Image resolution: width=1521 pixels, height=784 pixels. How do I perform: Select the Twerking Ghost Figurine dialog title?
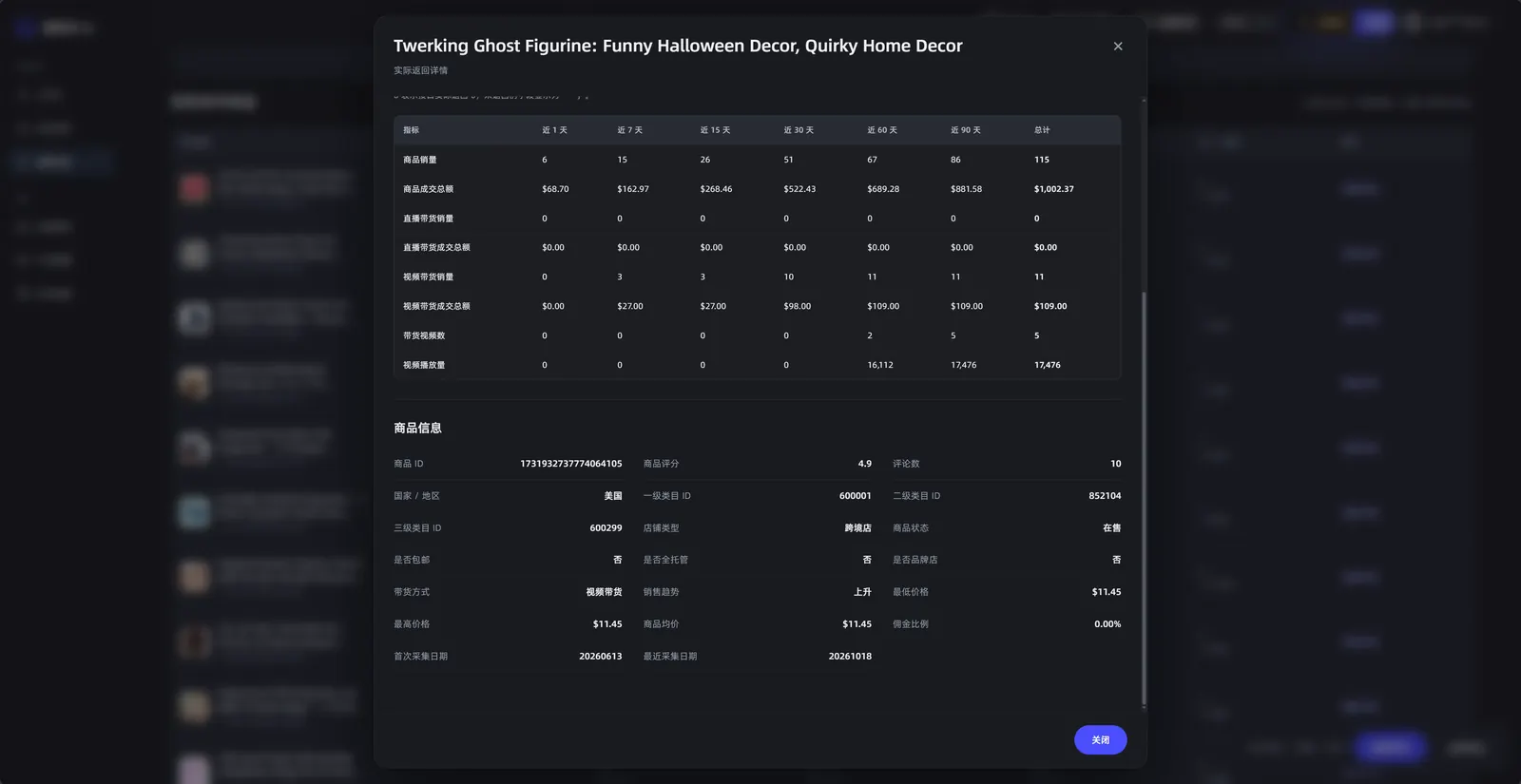[x=678, y=46]
